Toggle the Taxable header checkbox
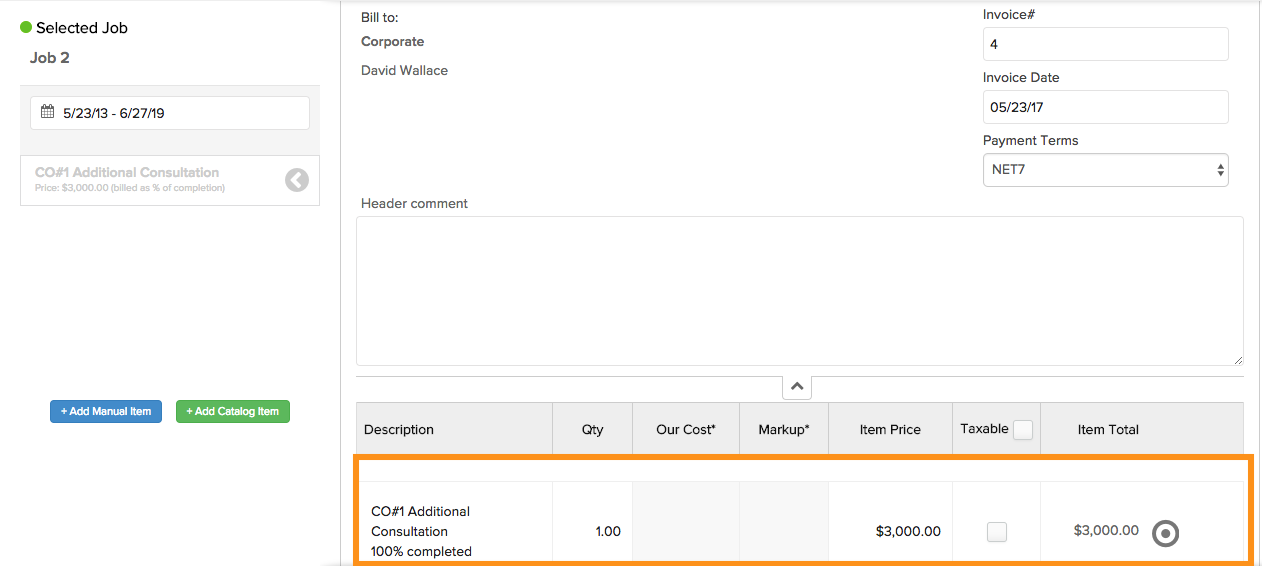This screenshot has height=566, width=1262. coord(1023,430)
